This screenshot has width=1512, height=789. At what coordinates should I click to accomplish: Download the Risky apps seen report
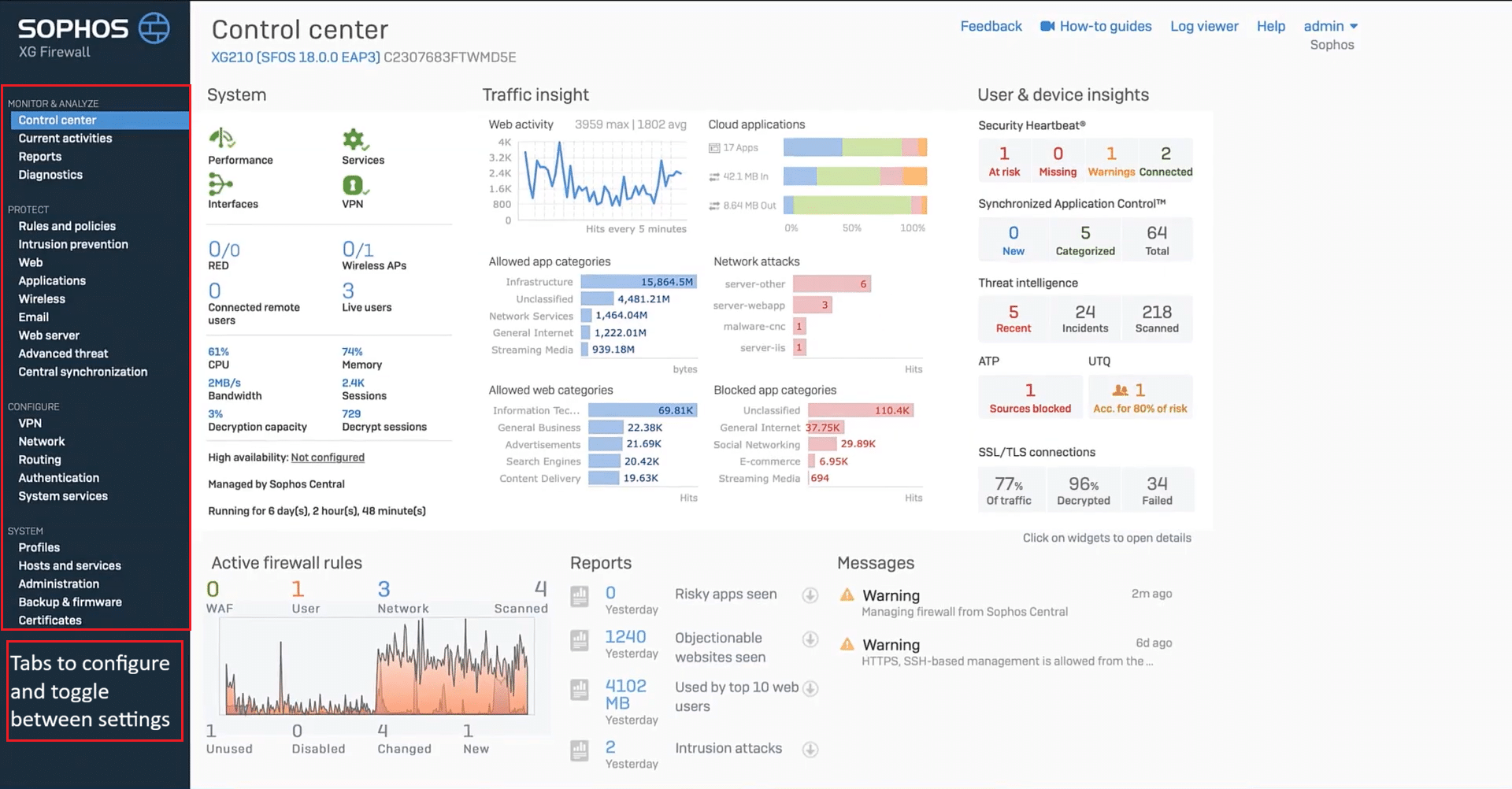tap(810, 595)
